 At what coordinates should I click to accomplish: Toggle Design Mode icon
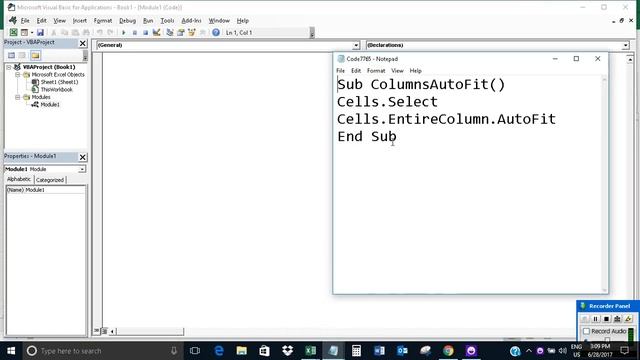[x=156, y=32]
